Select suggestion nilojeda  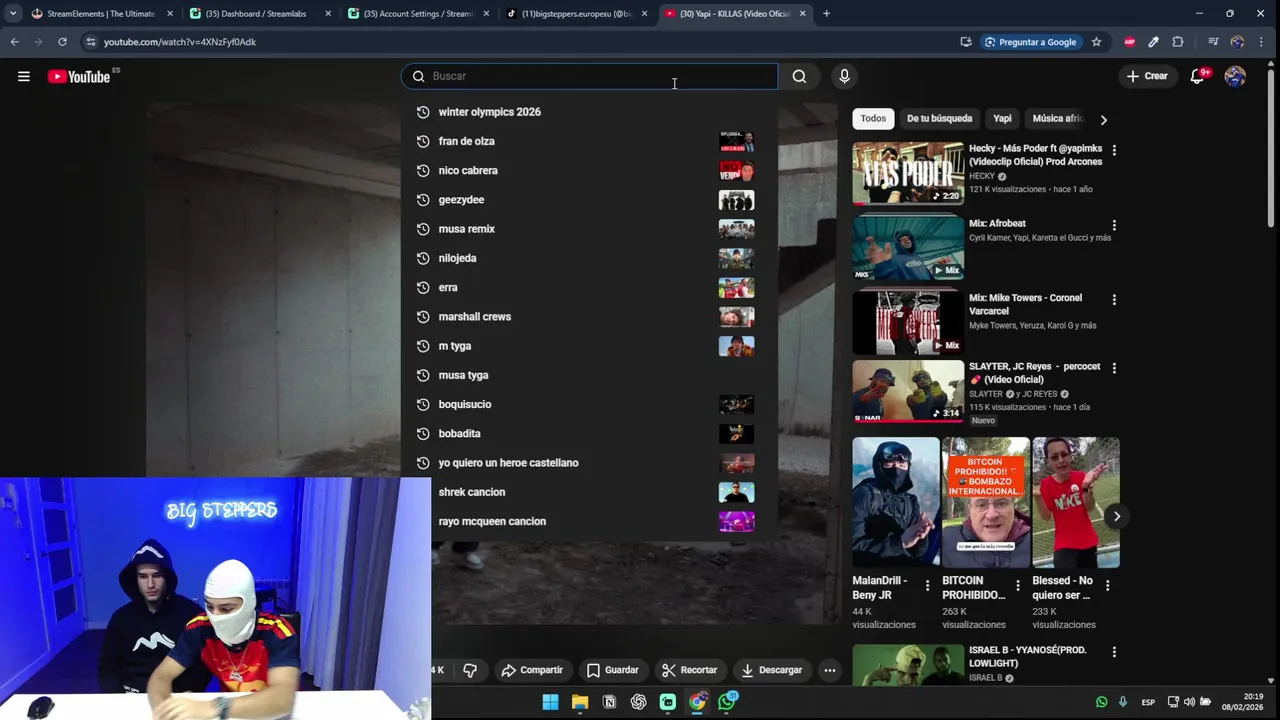[x=588, y=258]
